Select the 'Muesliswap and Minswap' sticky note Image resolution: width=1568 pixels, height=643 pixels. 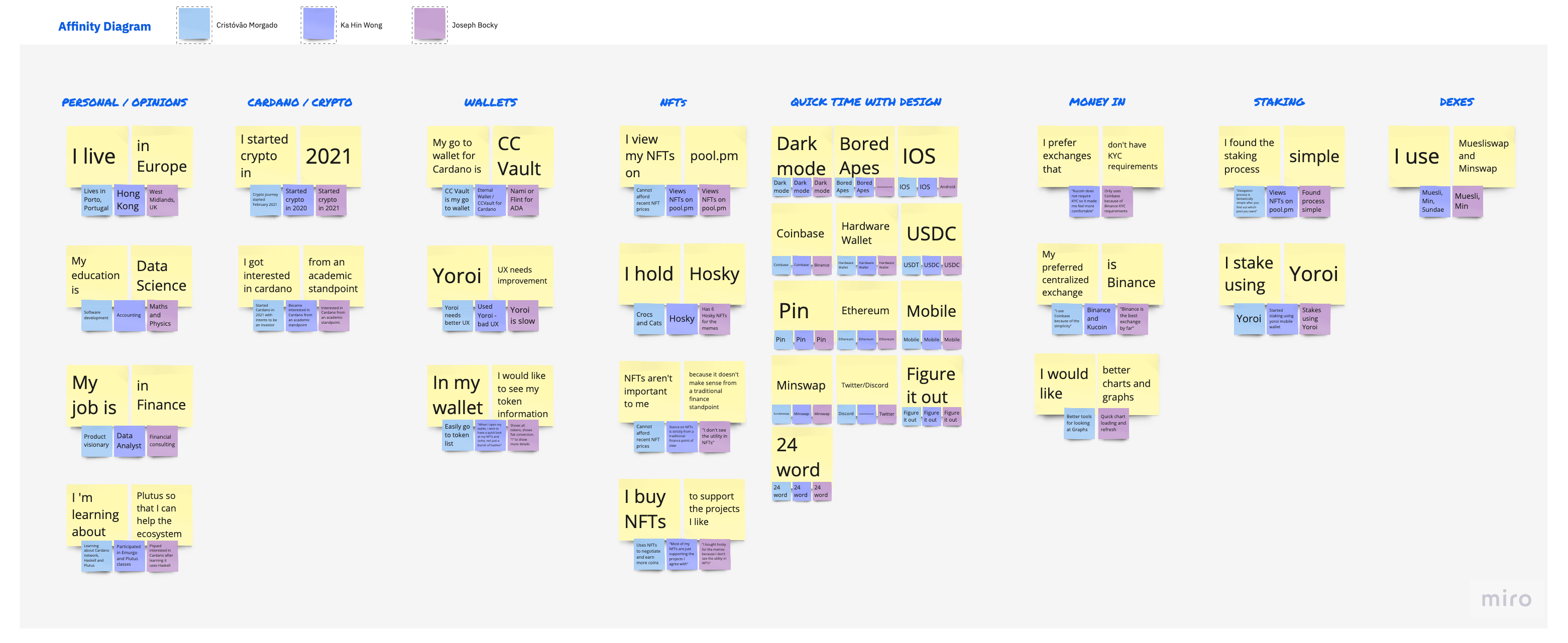coord(1484,156)
